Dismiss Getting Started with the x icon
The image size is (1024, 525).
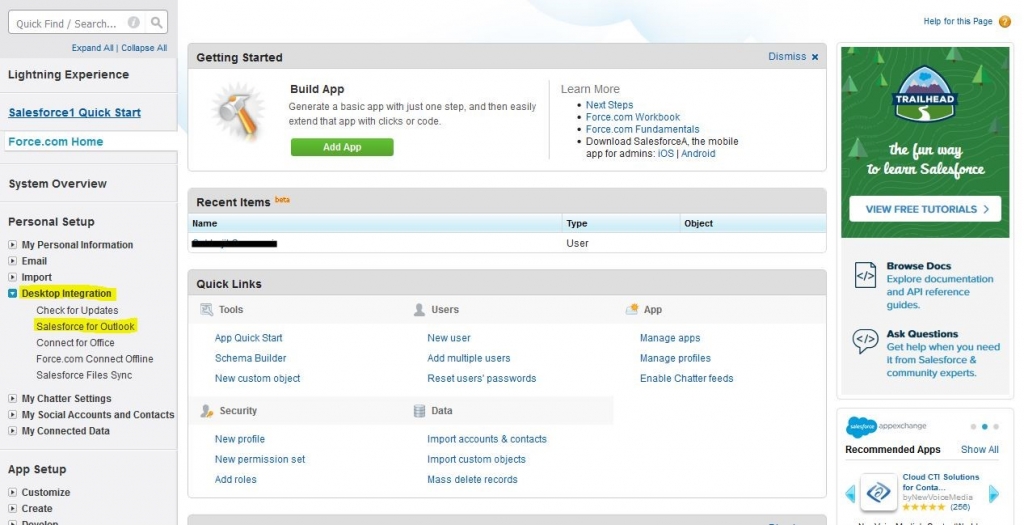tap(814, 57)
